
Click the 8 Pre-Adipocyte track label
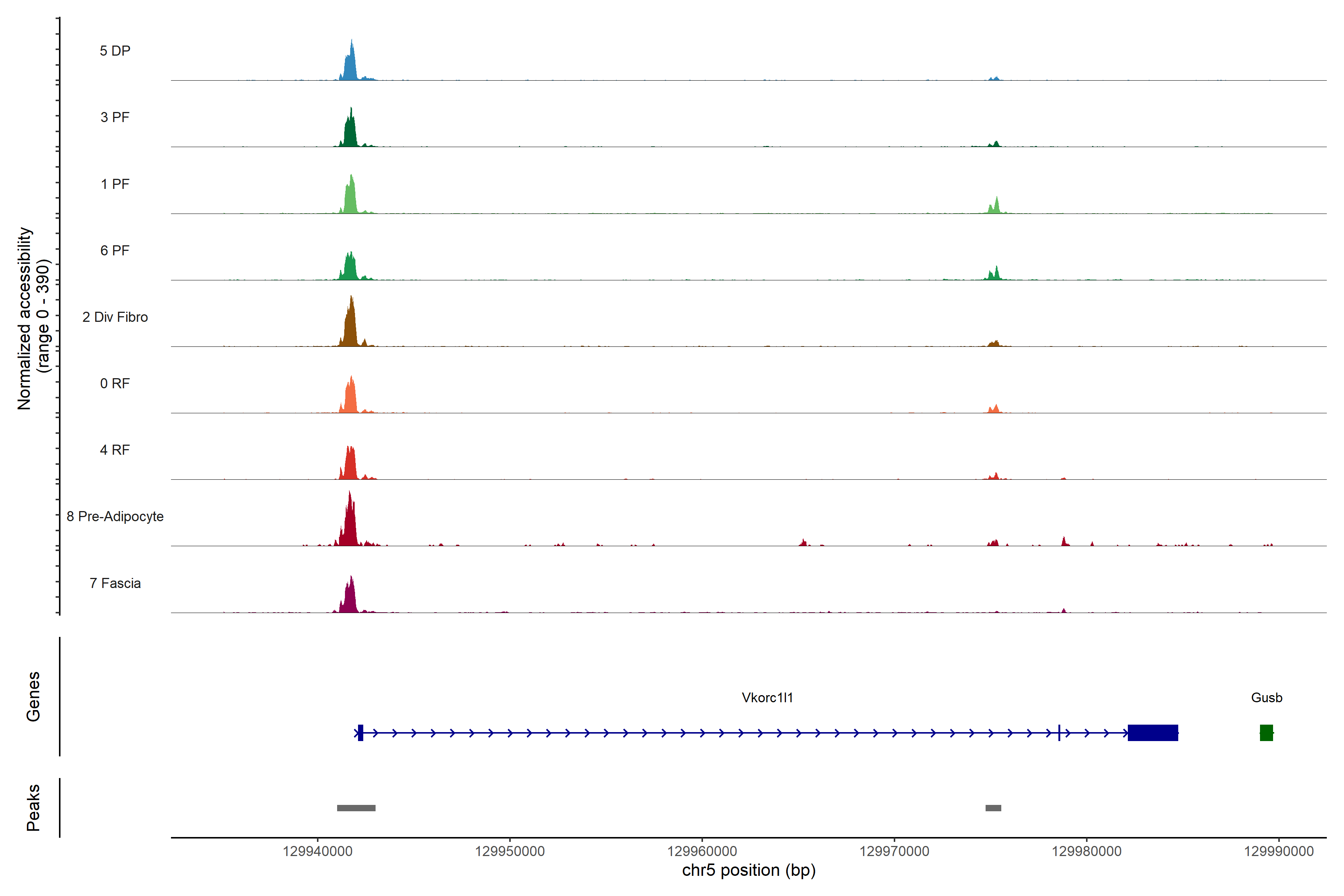click(115, 517)
